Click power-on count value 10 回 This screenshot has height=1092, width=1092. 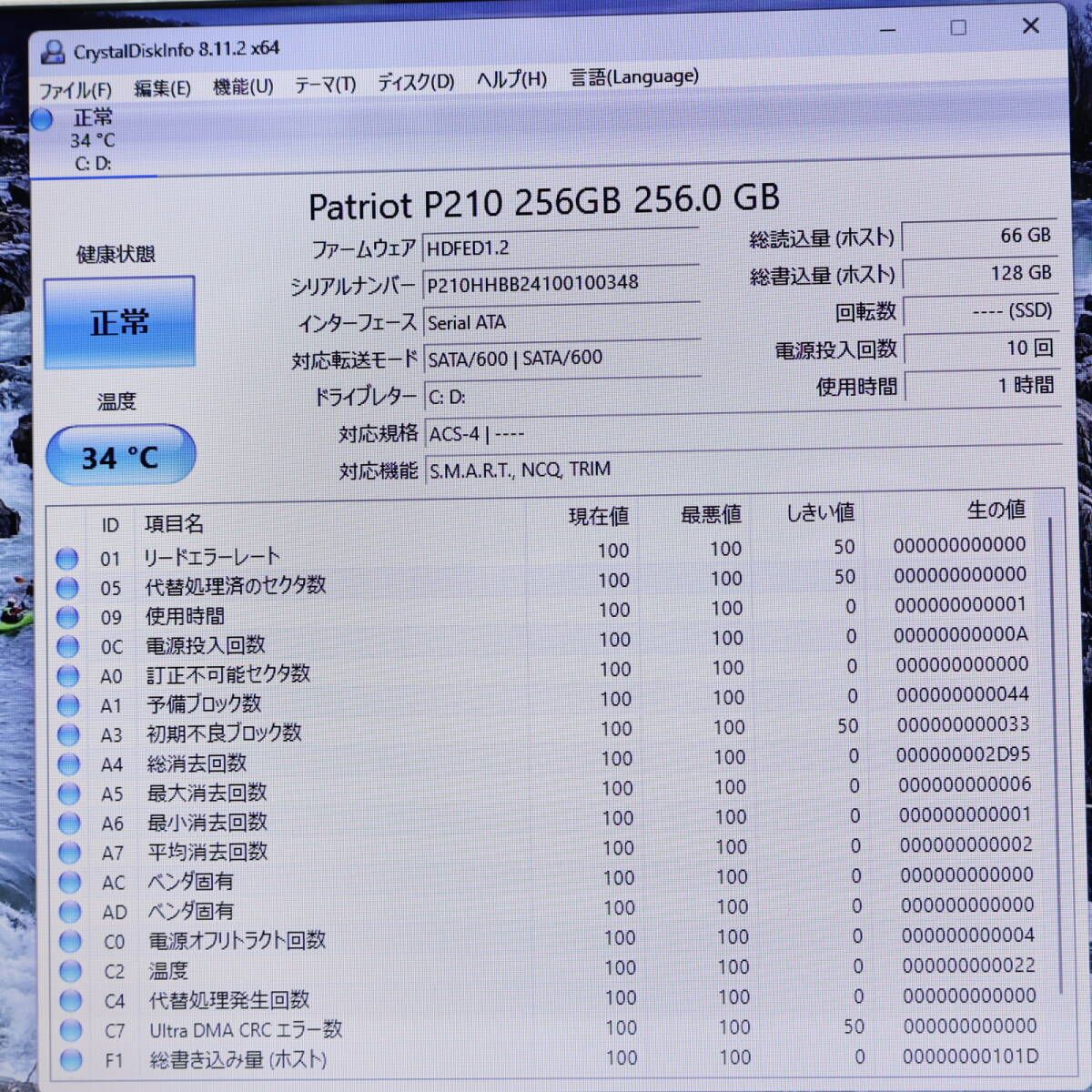click(982, 349)
